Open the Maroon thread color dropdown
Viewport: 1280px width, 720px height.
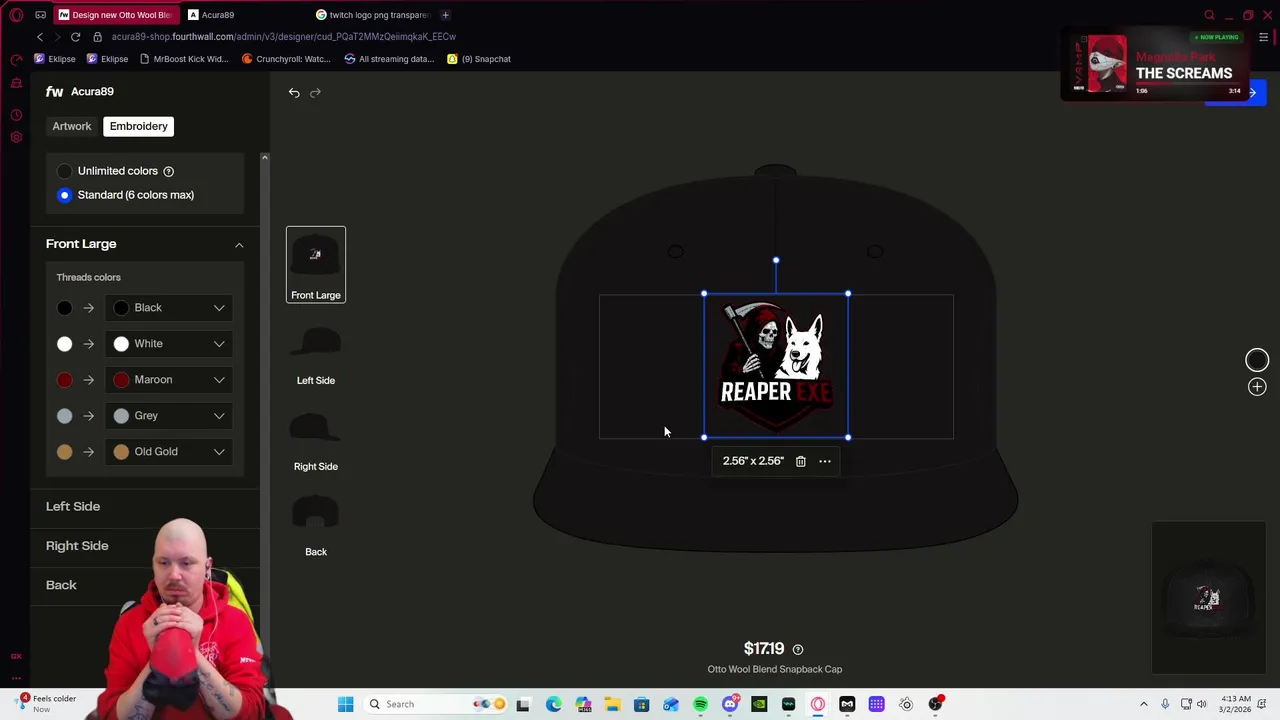[169, 380]
